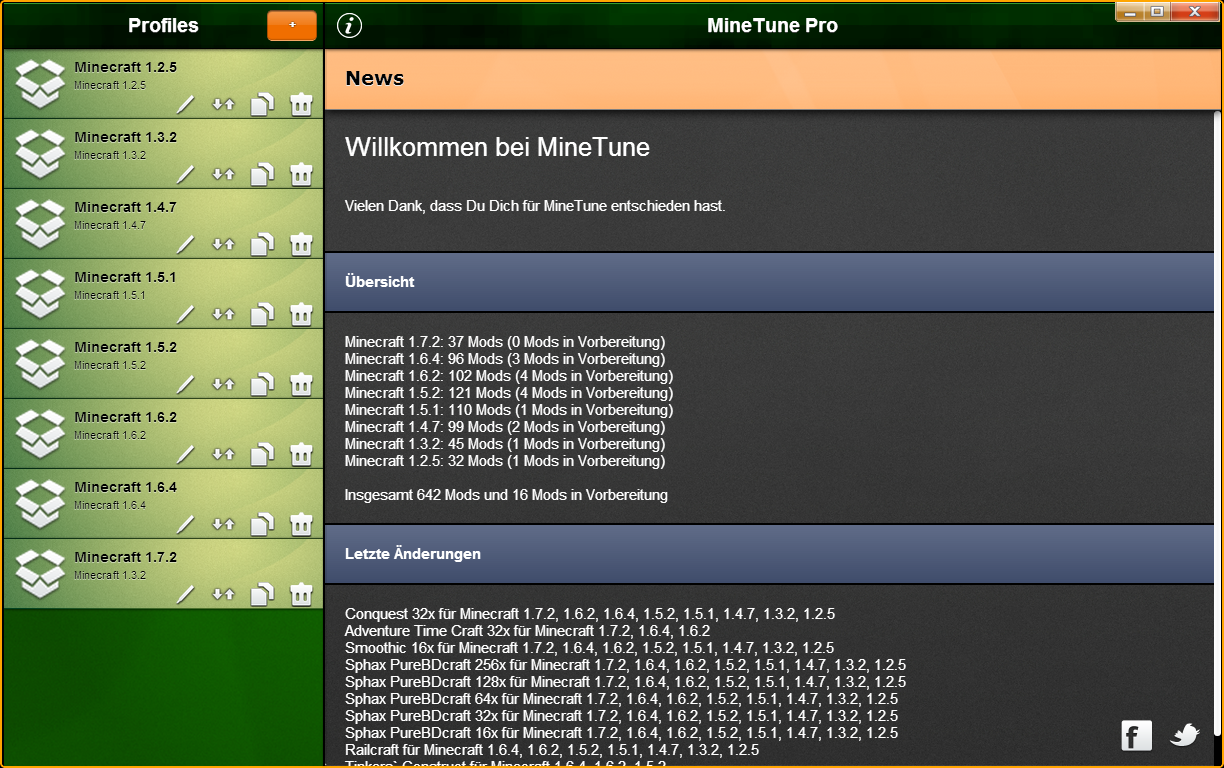Edit the Minecraft 1.7.2 profile with the pencil

point(185,594)
